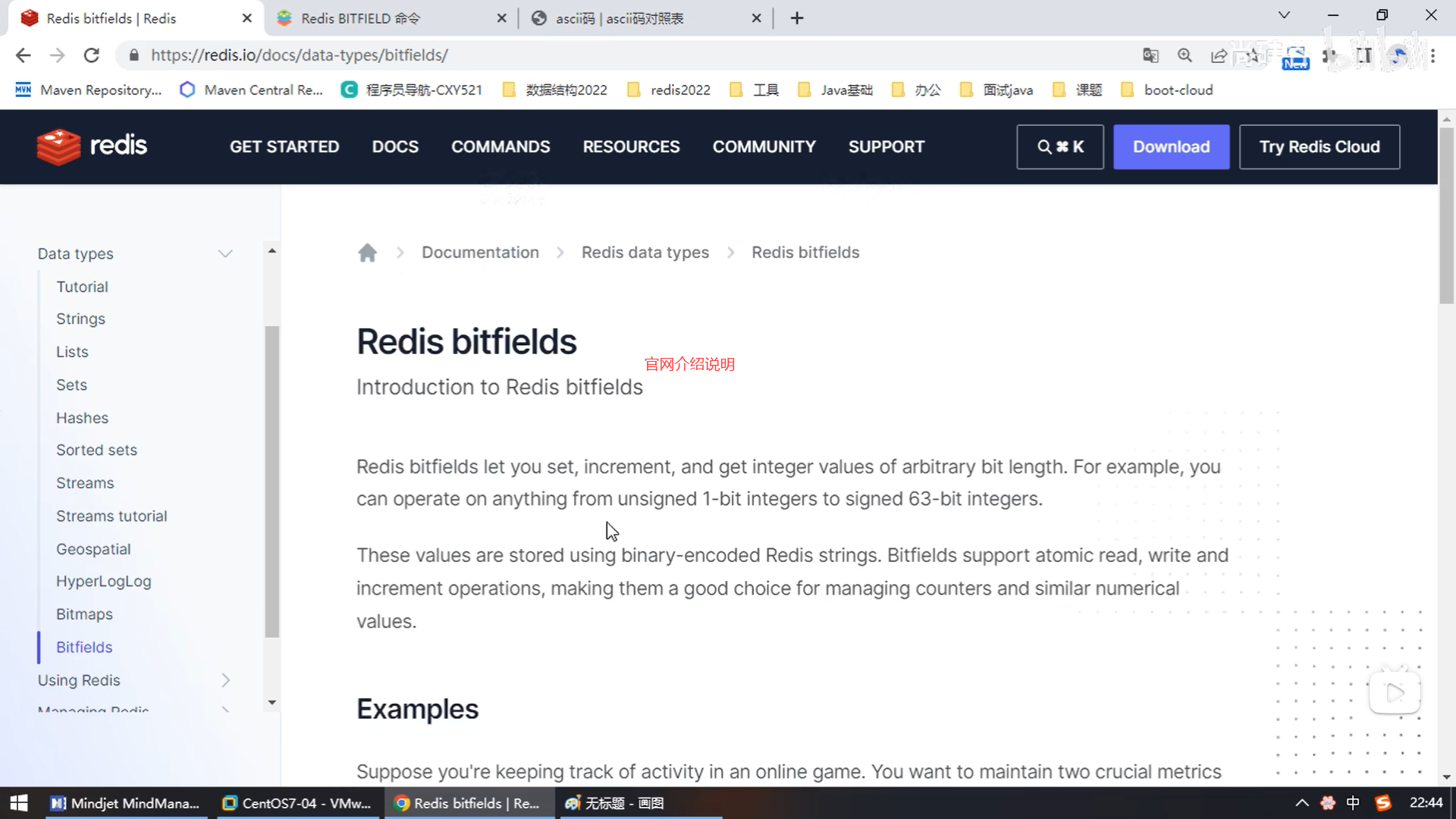The image size is (1456, 819).
Task: Click the share page icon
Action: [1219, 55]
